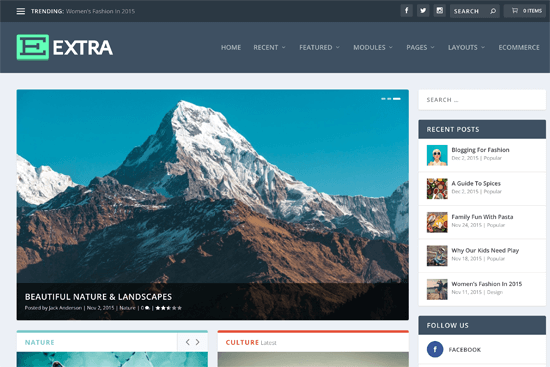Image resolution: width=550 pixels, height=367 pixels.
Task: Open the Instagram icon in top bar
Action: pyautogui.click(x=440, y=11)
